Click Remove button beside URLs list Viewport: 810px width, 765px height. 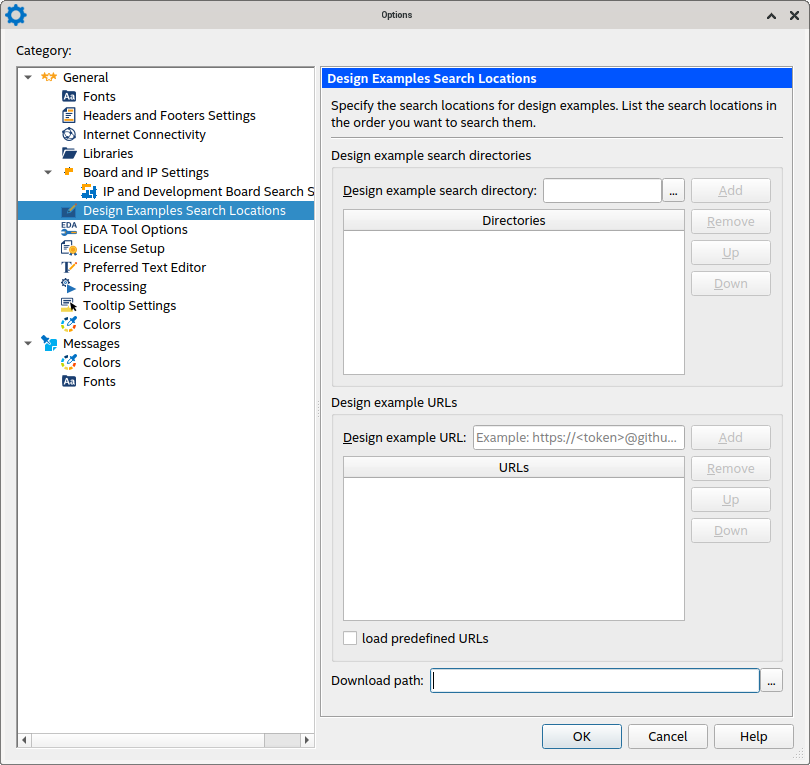(730, 469)
